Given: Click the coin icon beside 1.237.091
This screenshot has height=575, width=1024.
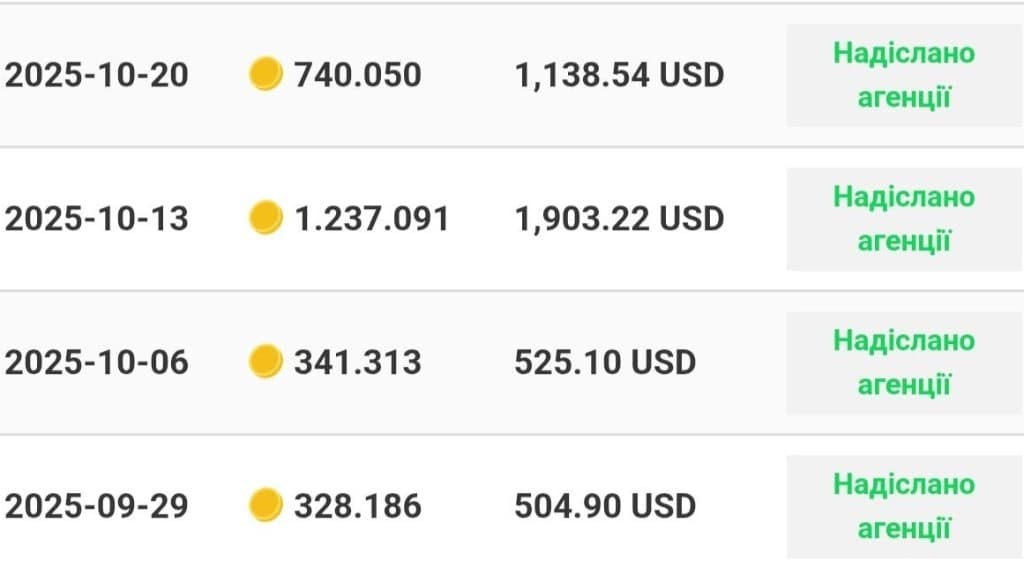Looking at the screenshot, I should (x=265, y=218).
